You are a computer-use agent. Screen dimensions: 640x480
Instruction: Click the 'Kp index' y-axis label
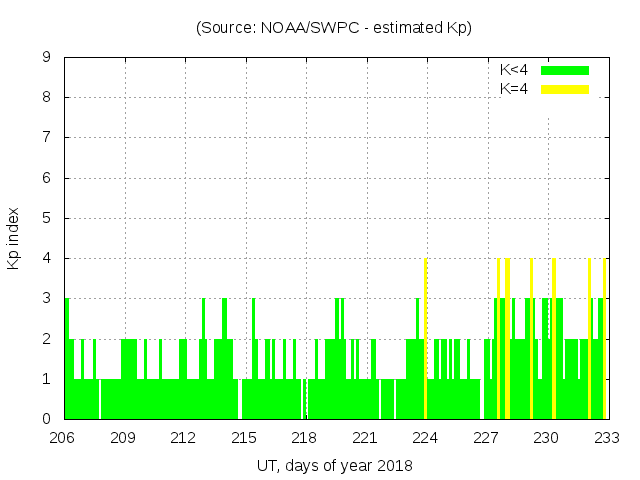click(14, 239)
